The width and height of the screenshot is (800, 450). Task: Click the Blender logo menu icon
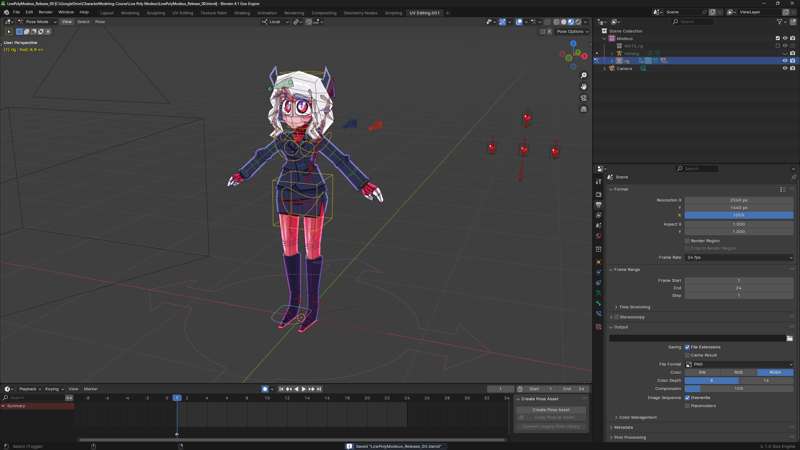tap(6, 12)
